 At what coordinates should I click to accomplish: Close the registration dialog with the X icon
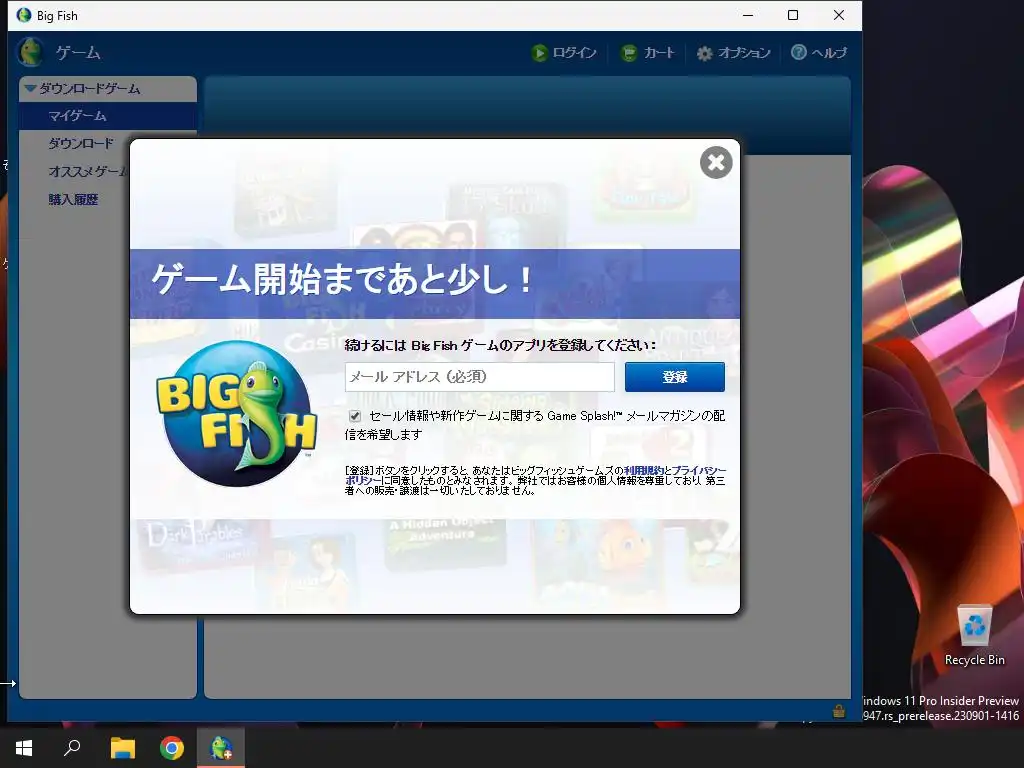716,162
